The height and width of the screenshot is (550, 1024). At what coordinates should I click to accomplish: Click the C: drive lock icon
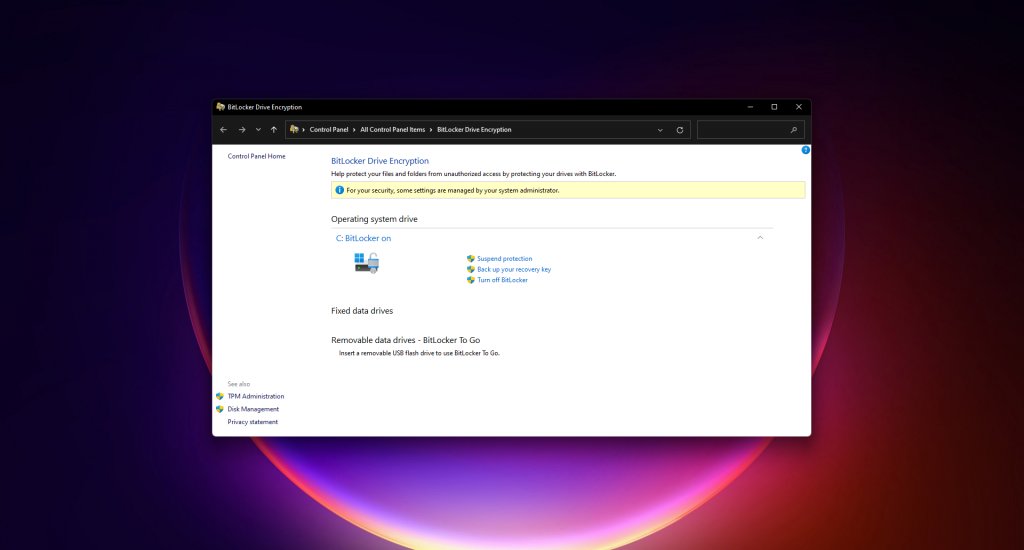click(x=366, y=263)
